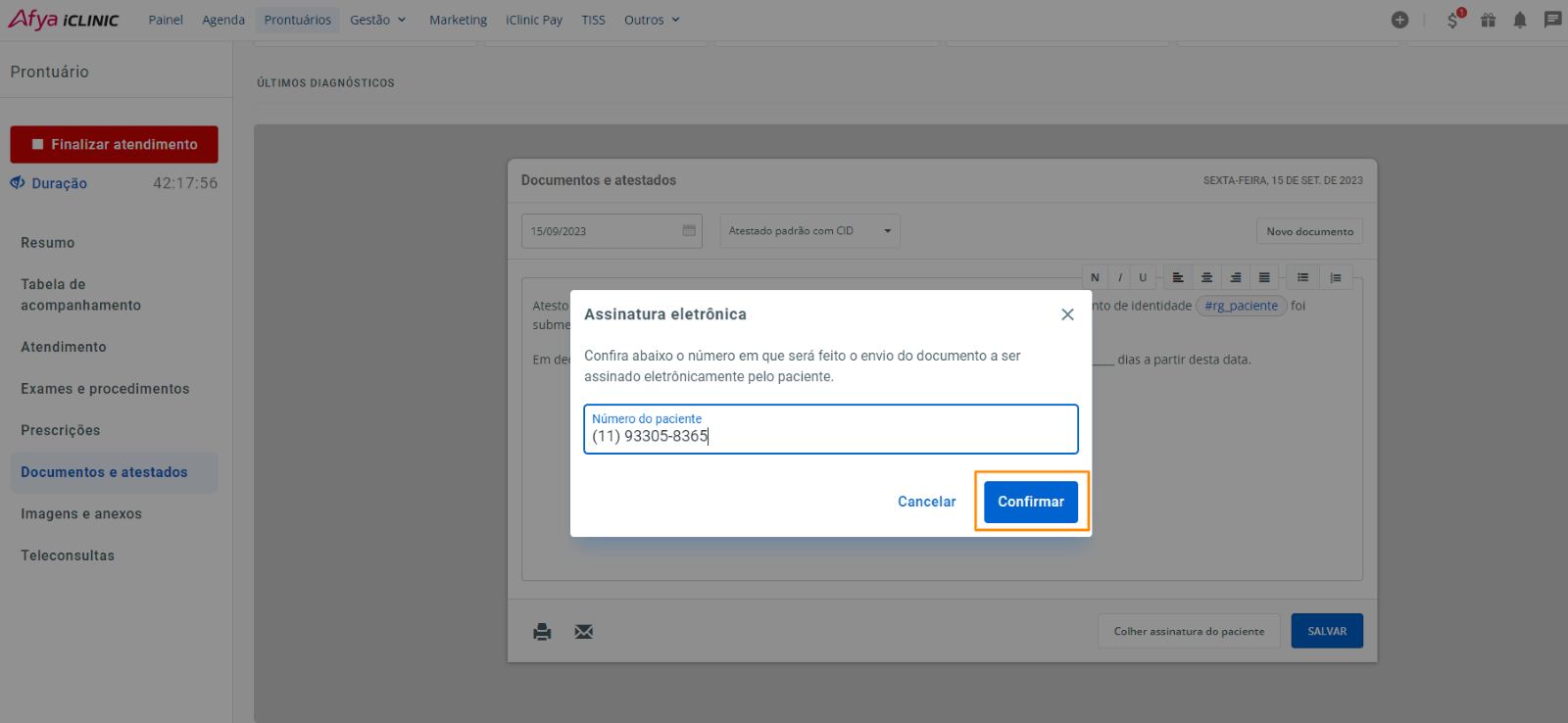Toggle bold (N) formatting
Screen dimensions: 1568x723
click(1095, 278)
